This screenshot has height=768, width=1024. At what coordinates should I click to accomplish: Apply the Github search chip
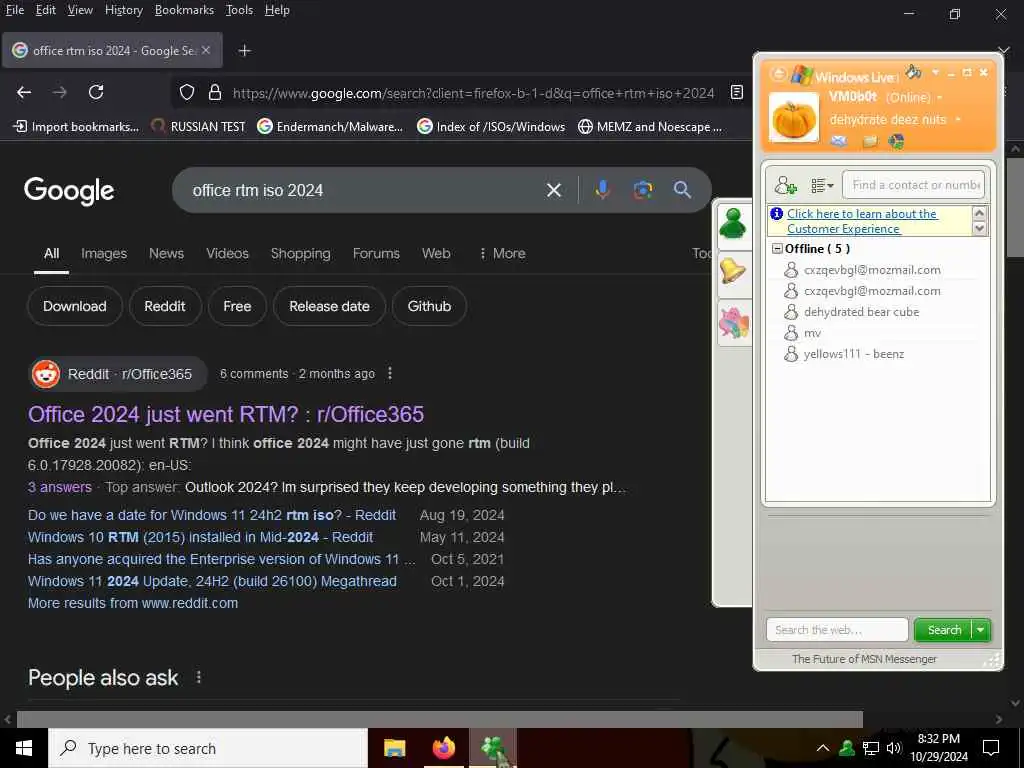[x=429, y=306]
